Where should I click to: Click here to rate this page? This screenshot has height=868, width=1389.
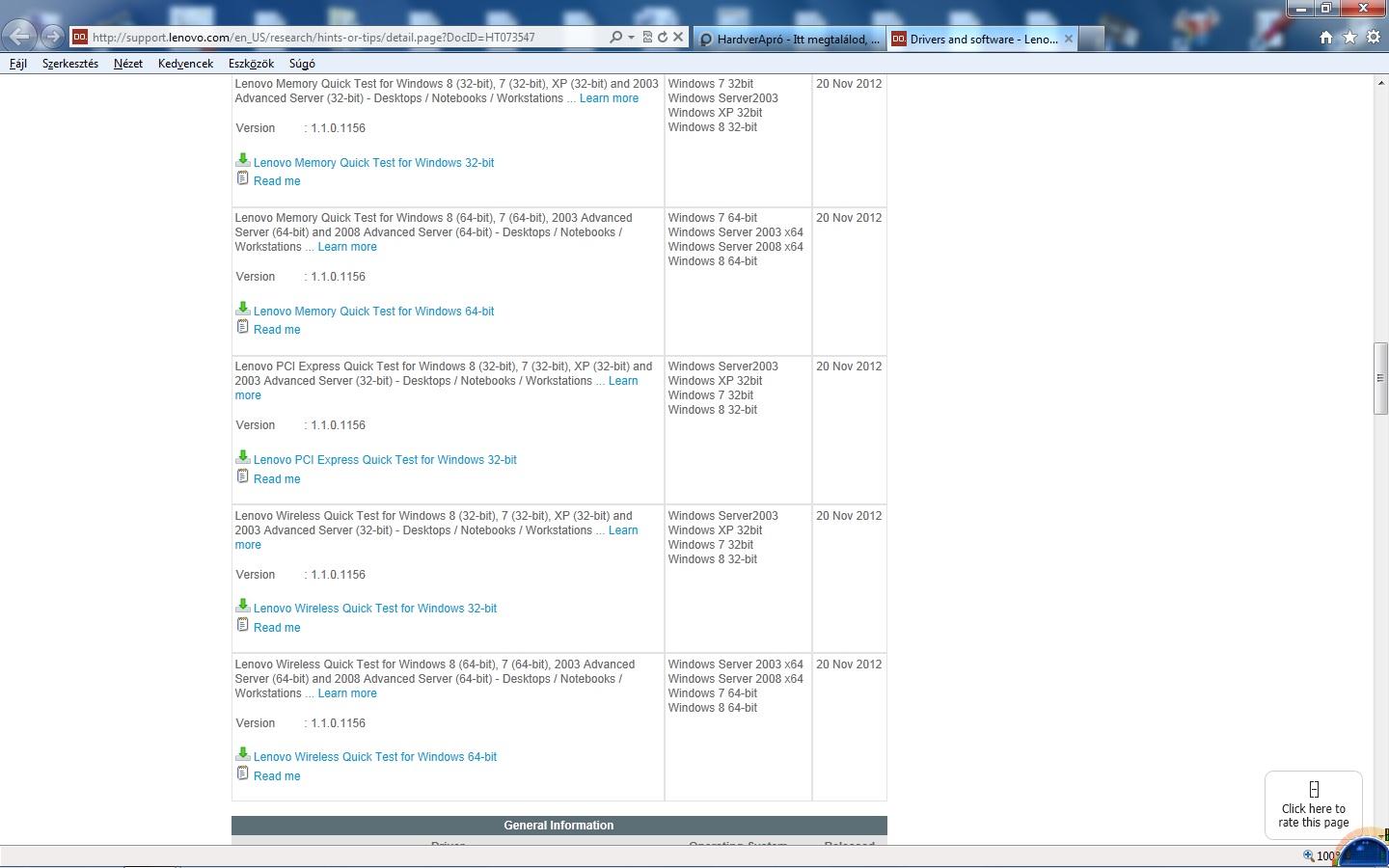(1314, 816)
